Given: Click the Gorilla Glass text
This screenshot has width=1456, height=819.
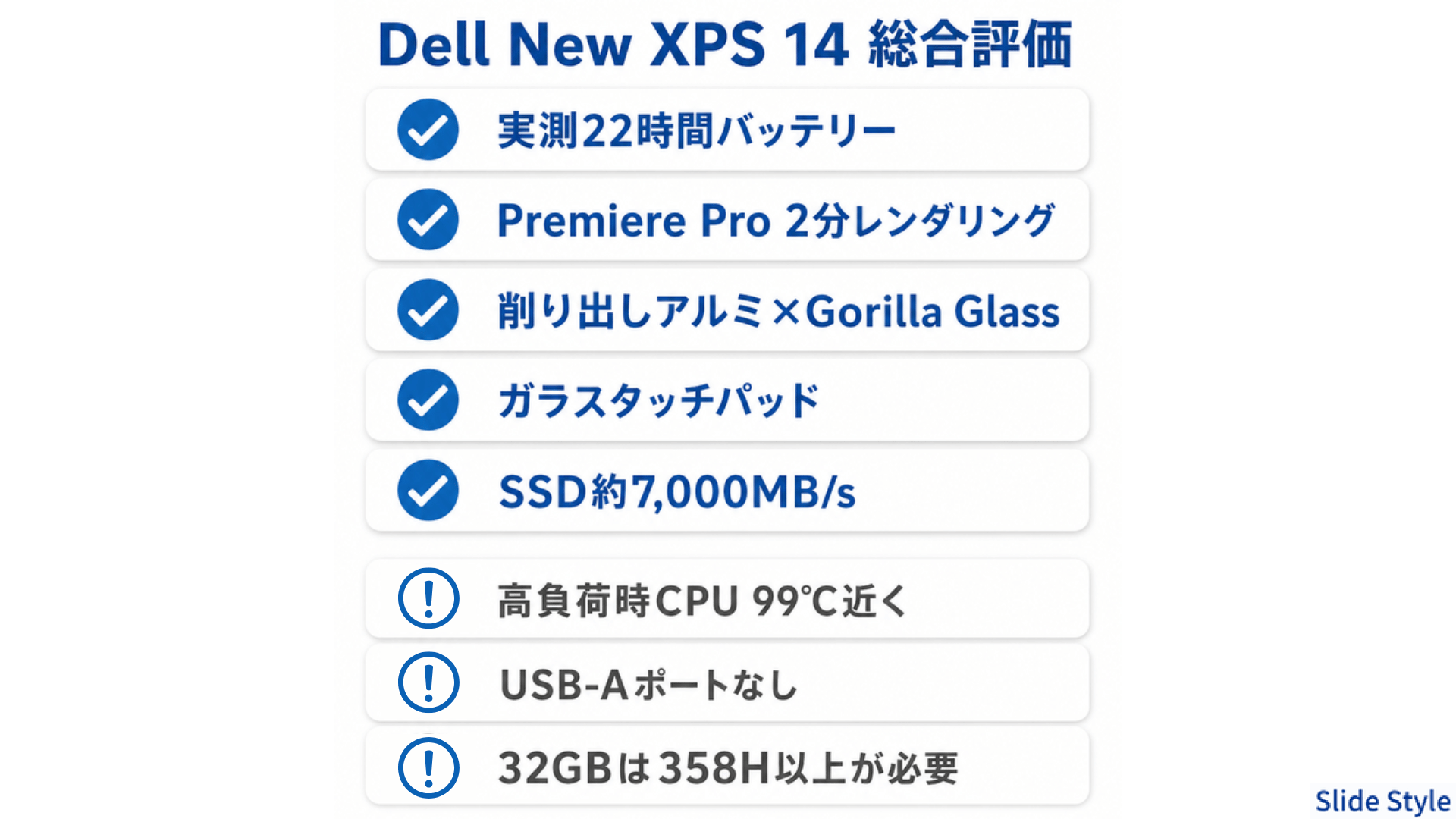Looking at the screenshot, I should click(x=932, y=312).
